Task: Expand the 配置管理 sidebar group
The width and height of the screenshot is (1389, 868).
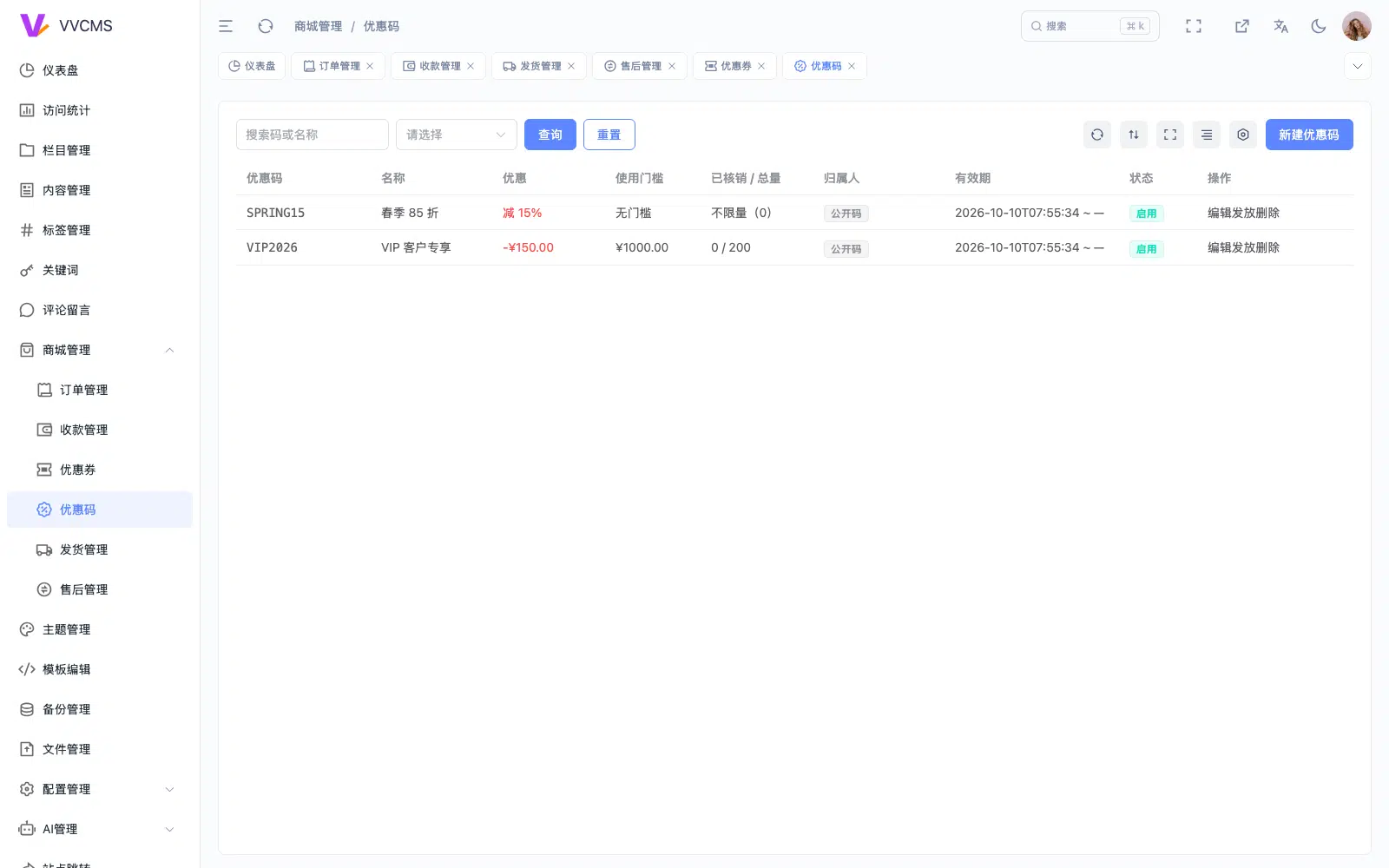Action: pyautogui.click(x=100, y=789)
